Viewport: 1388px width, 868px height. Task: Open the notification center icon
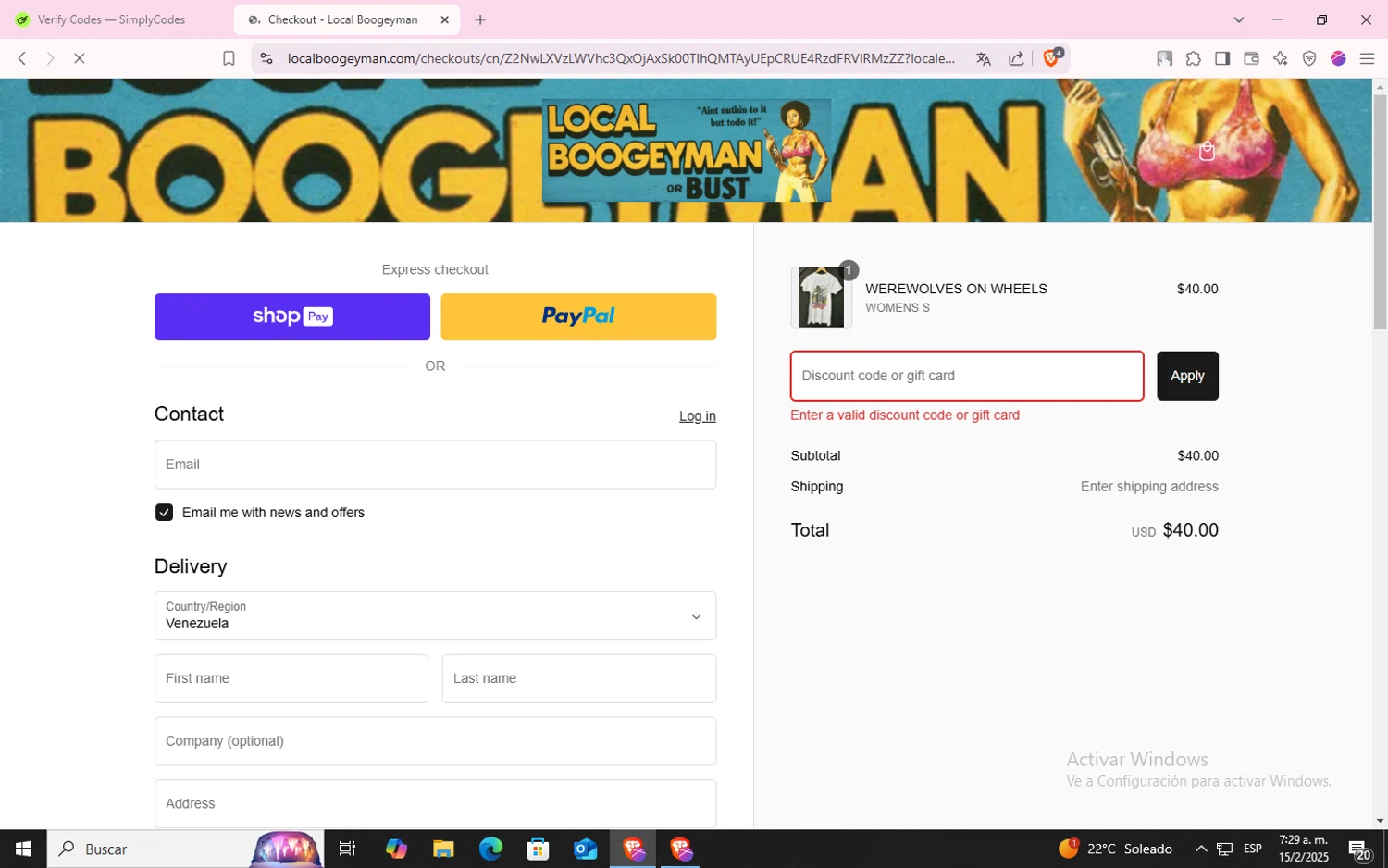(x=1358, y=849)
